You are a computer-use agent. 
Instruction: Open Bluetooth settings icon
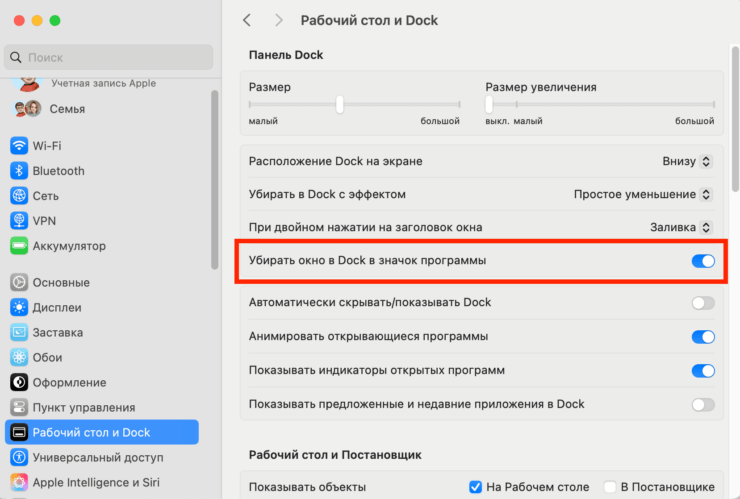(19, 170)
